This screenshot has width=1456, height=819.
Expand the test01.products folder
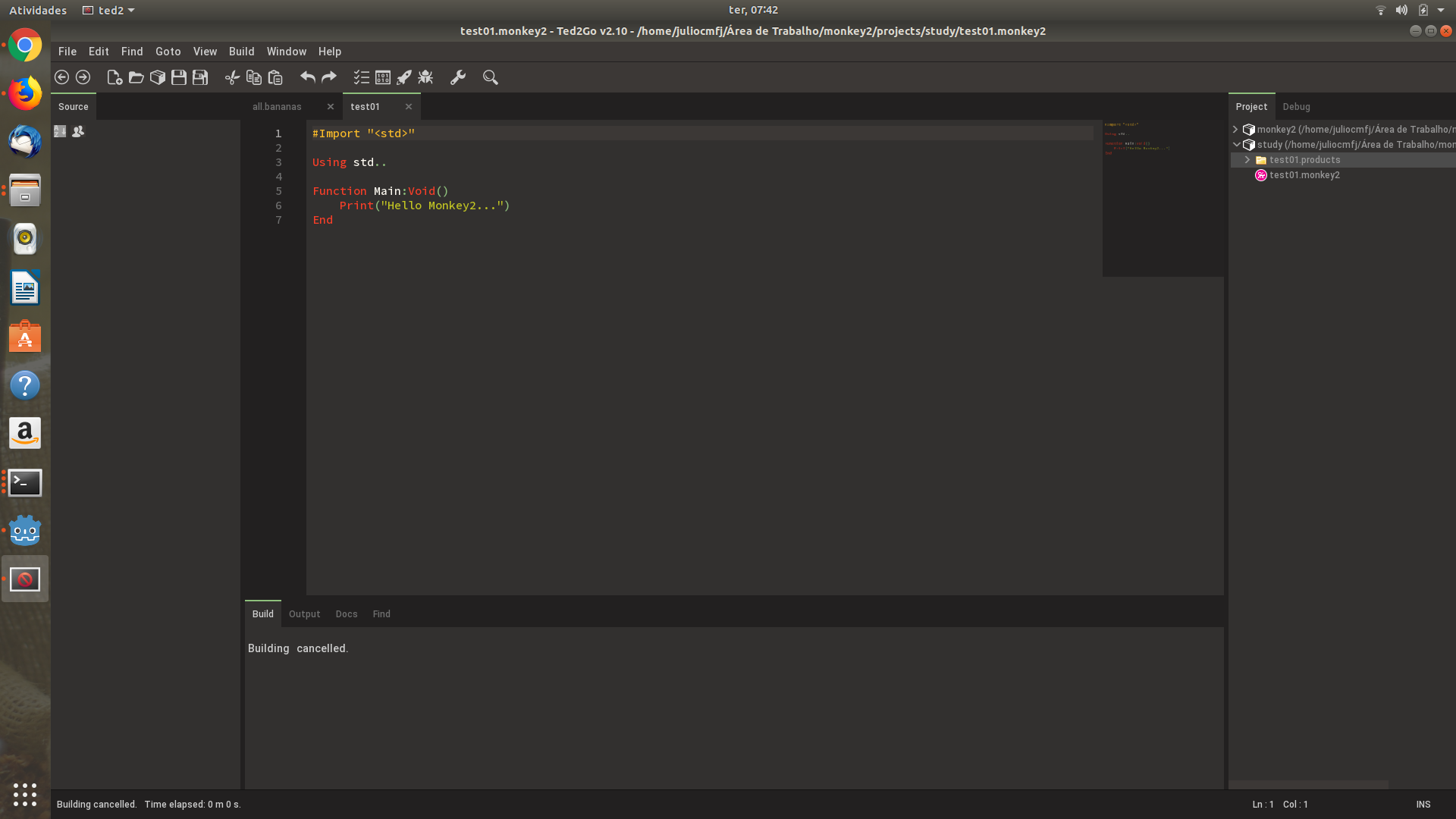[x=1247, y=160]
